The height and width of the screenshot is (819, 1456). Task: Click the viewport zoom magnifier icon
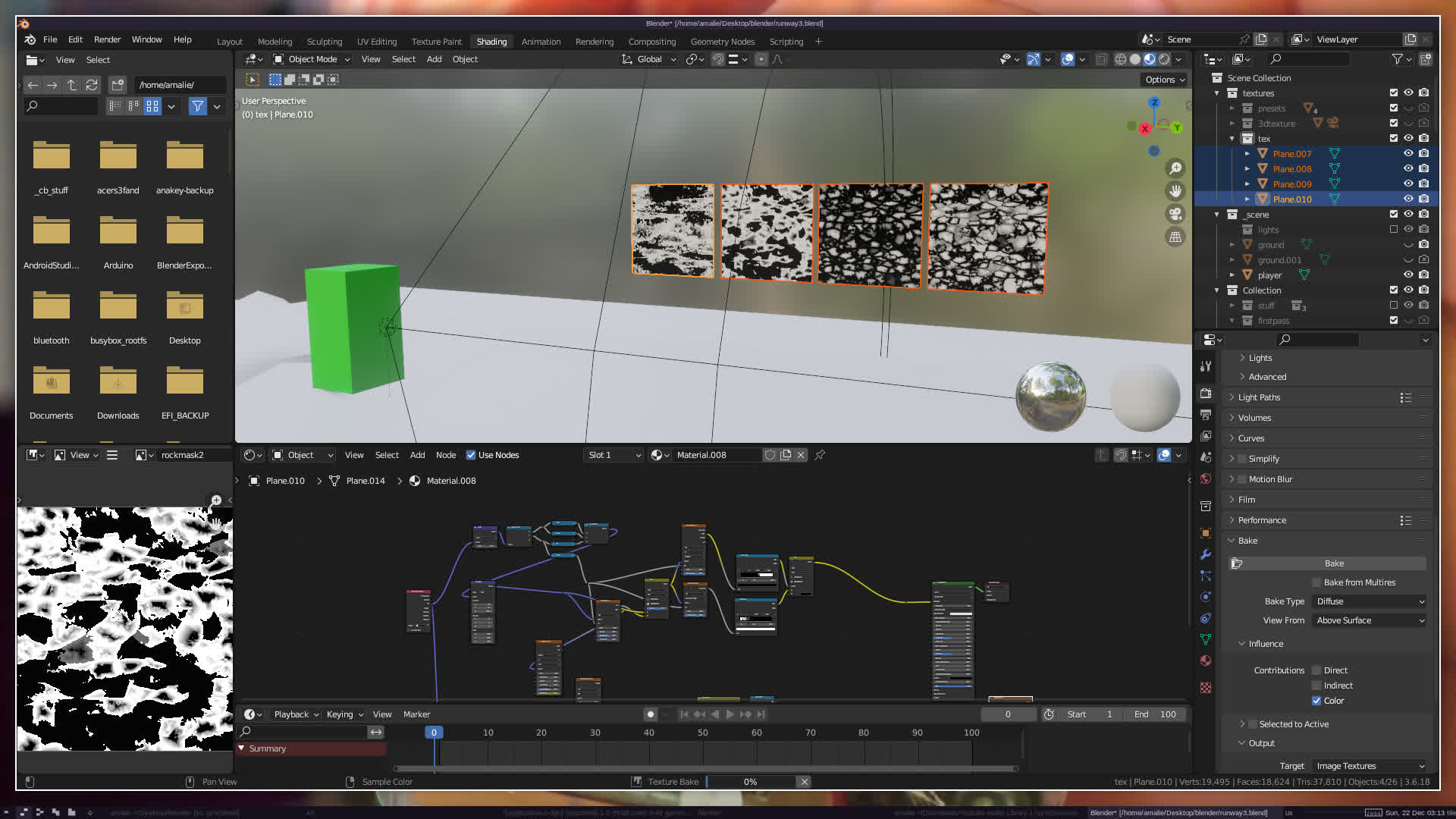pyautogui.click(x=1175, y=168)
